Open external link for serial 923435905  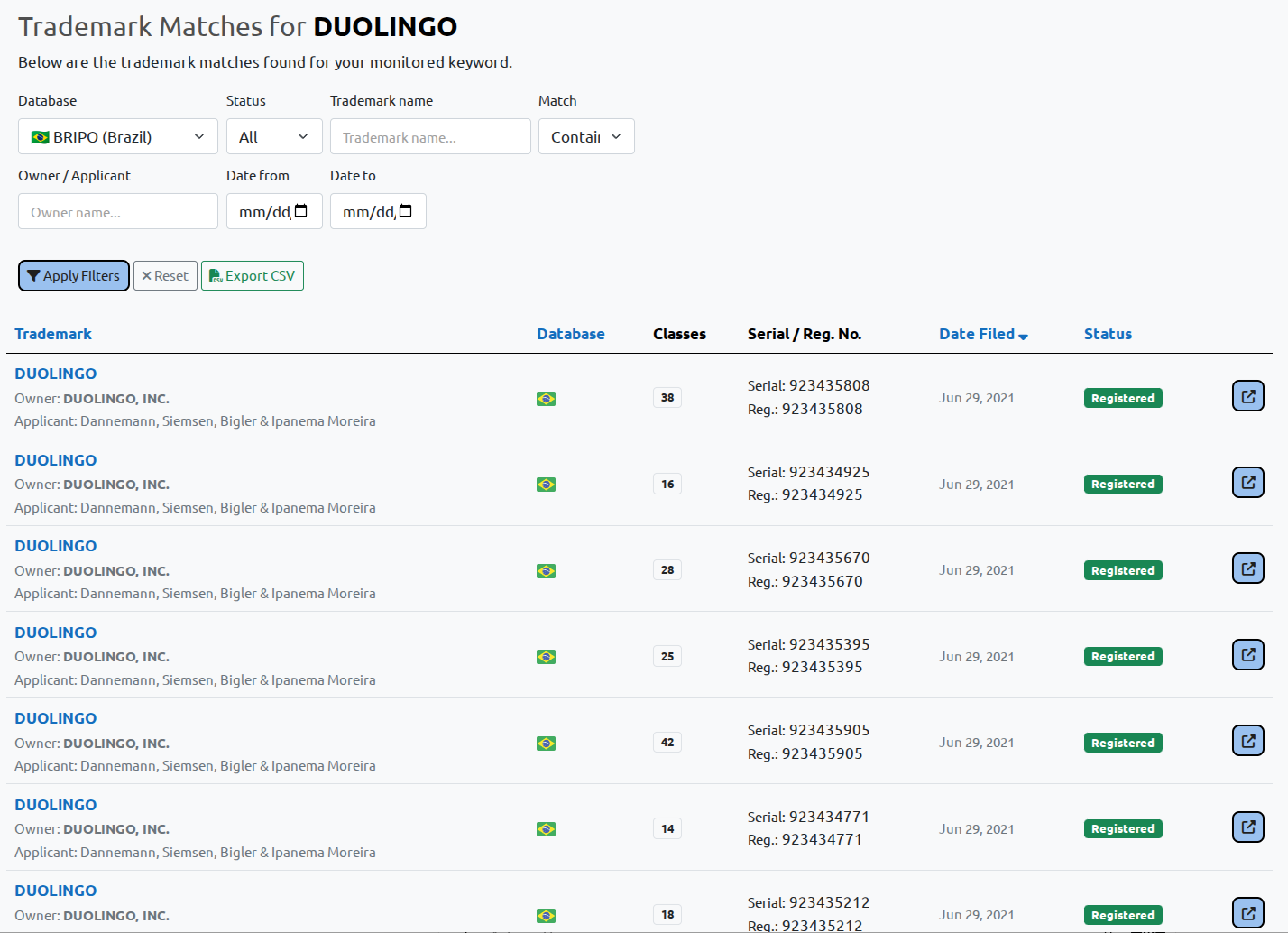click(x=1247, y=741)
